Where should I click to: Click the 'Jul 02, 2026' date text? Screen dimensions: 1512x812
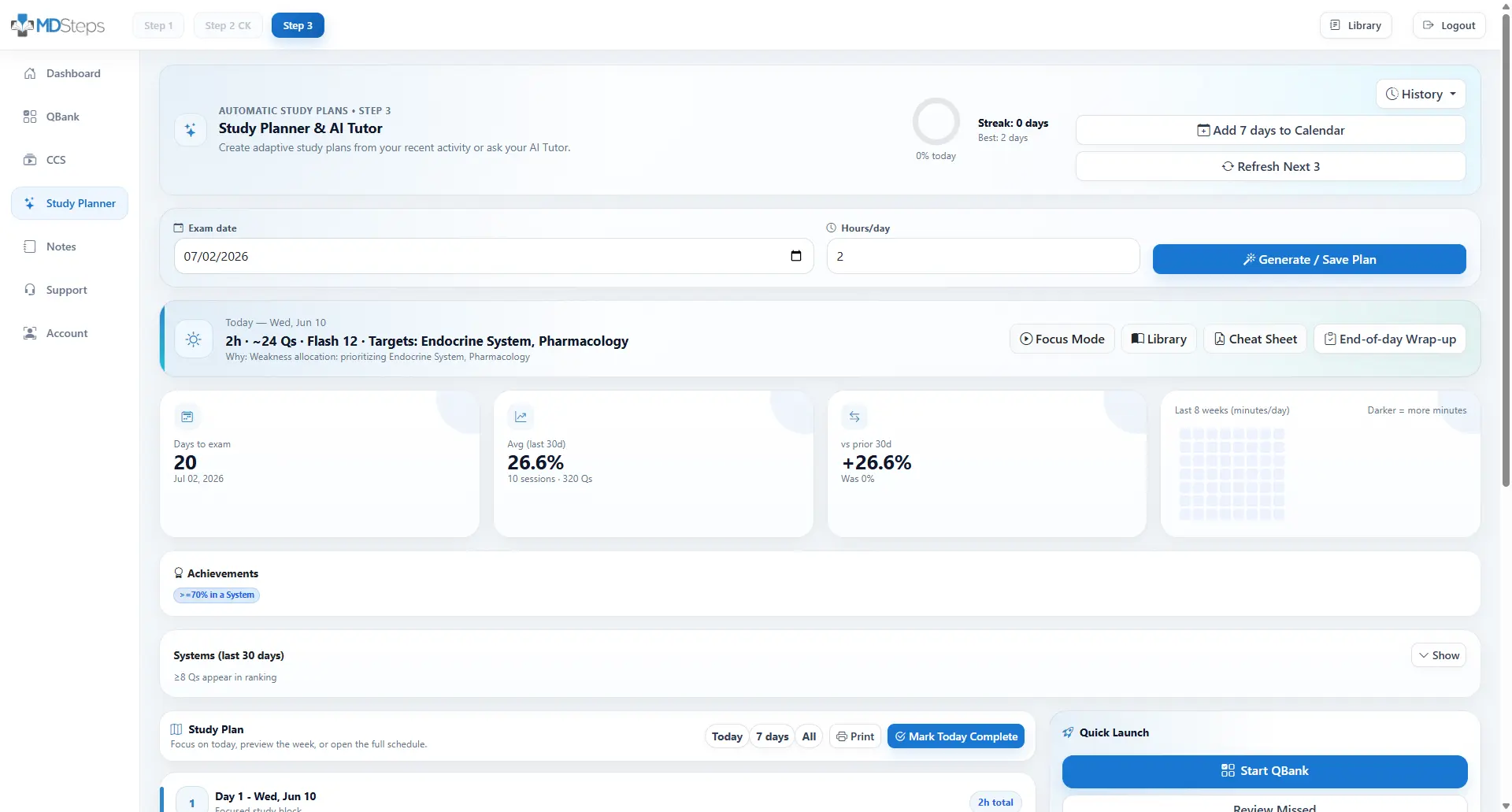(x=198, y=479)
